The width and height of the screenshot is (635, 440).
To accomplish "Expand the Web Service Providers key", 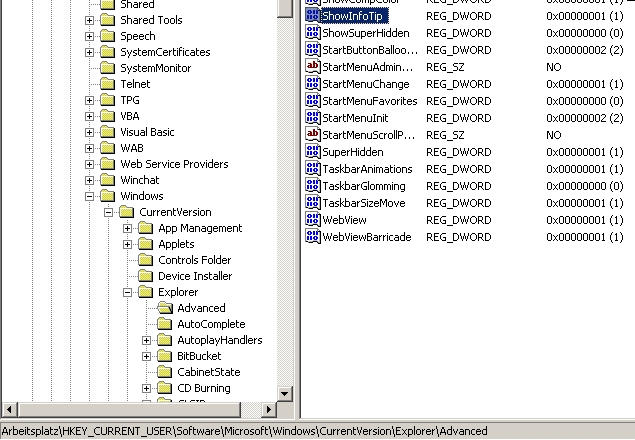I will coord(89,164).
